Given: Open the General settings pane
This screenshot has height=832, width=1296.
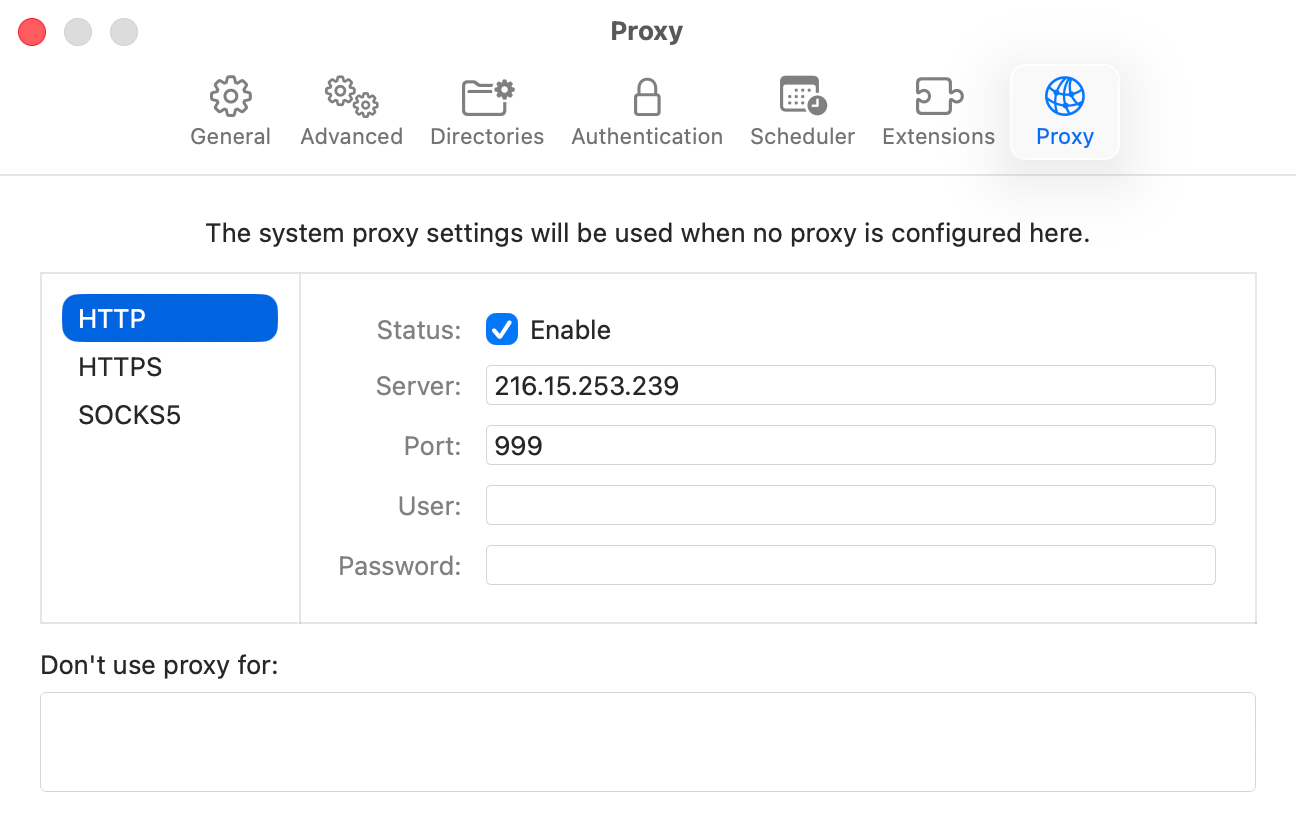Looking at the screenshot, I should (230, 110).
